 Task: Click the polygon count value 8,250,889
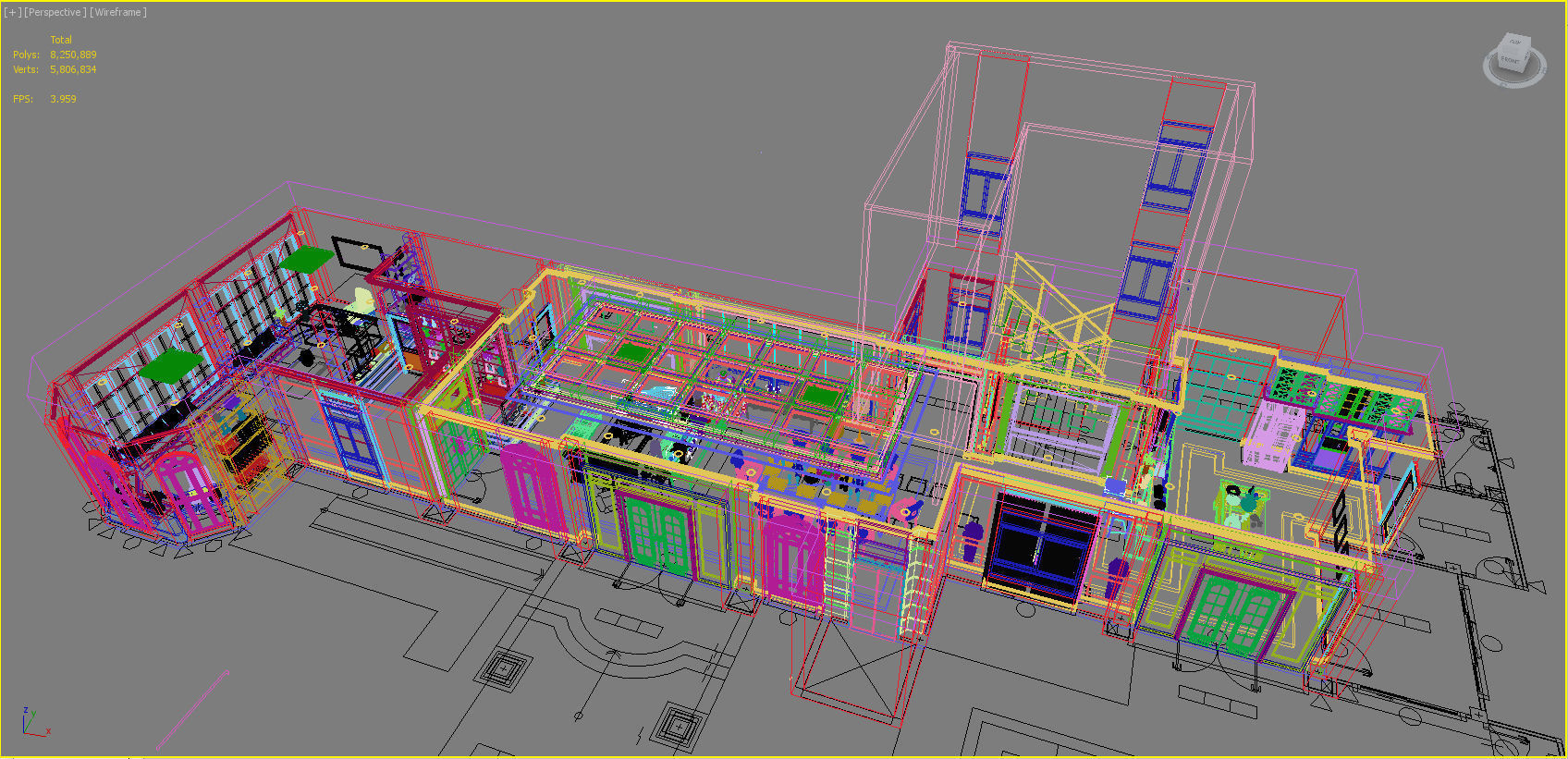tap(73, 55)
